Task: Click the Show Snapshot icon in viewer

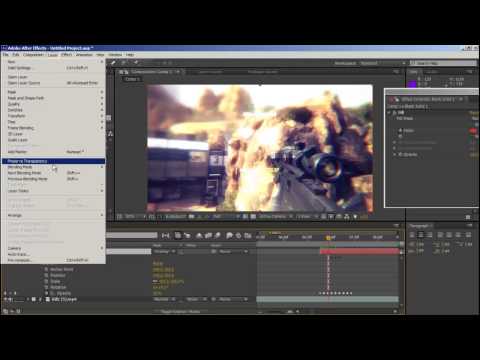Action: [200, 217]
